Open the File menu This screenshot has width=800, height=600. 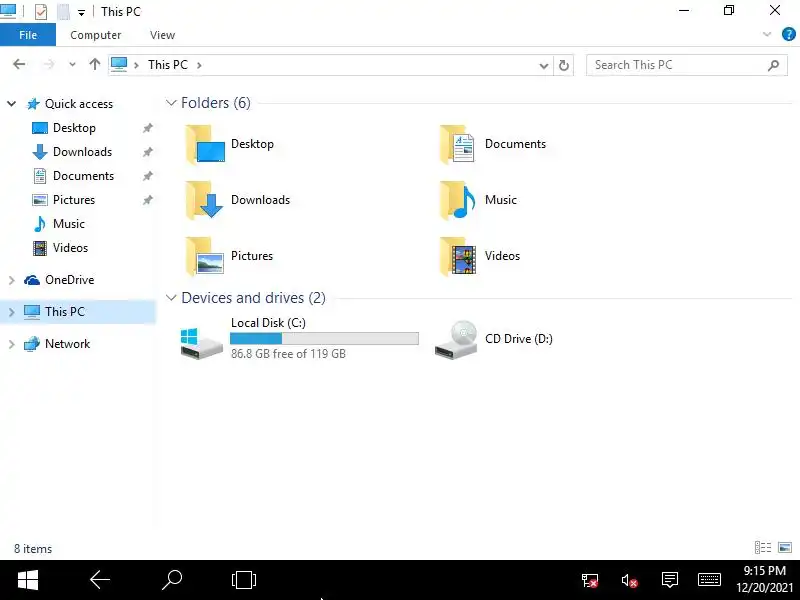pos(28,35)
